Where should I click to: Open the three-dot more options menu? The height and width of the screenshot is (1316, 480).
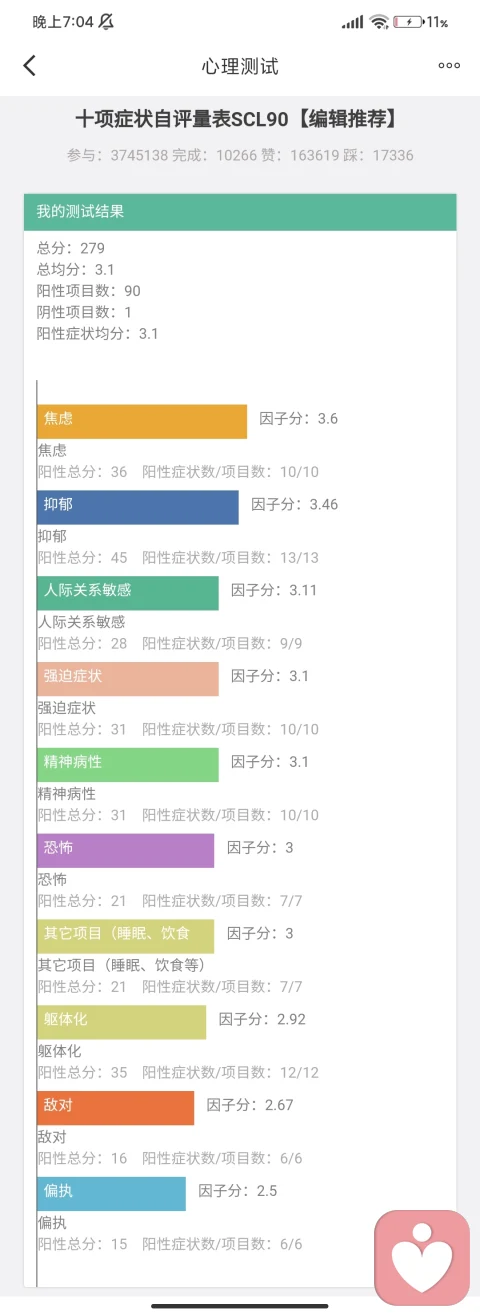(x=449, y=66)
